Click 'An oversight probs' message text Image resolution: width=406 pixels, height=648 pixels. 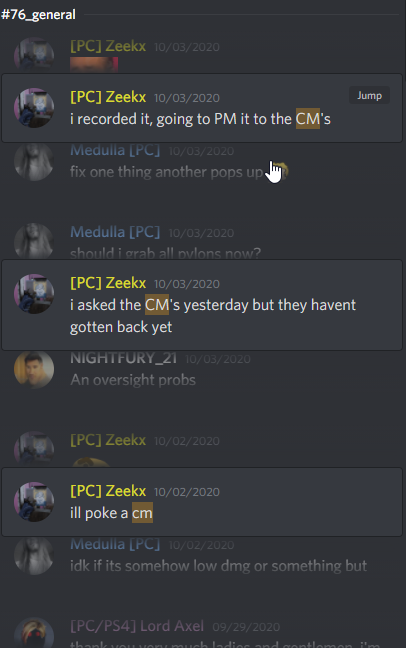pos(133,380)
